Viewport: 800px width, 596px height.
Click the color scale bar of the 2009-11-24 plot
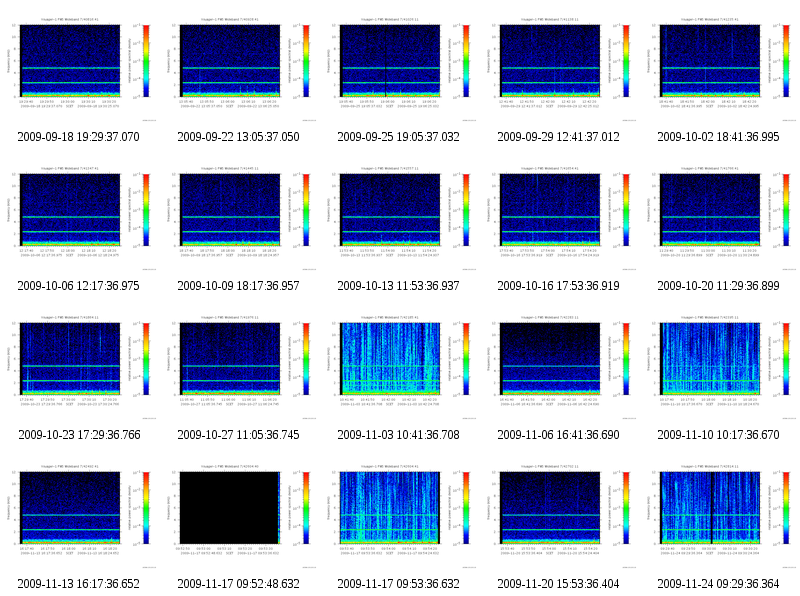click(x=787, y=508)
